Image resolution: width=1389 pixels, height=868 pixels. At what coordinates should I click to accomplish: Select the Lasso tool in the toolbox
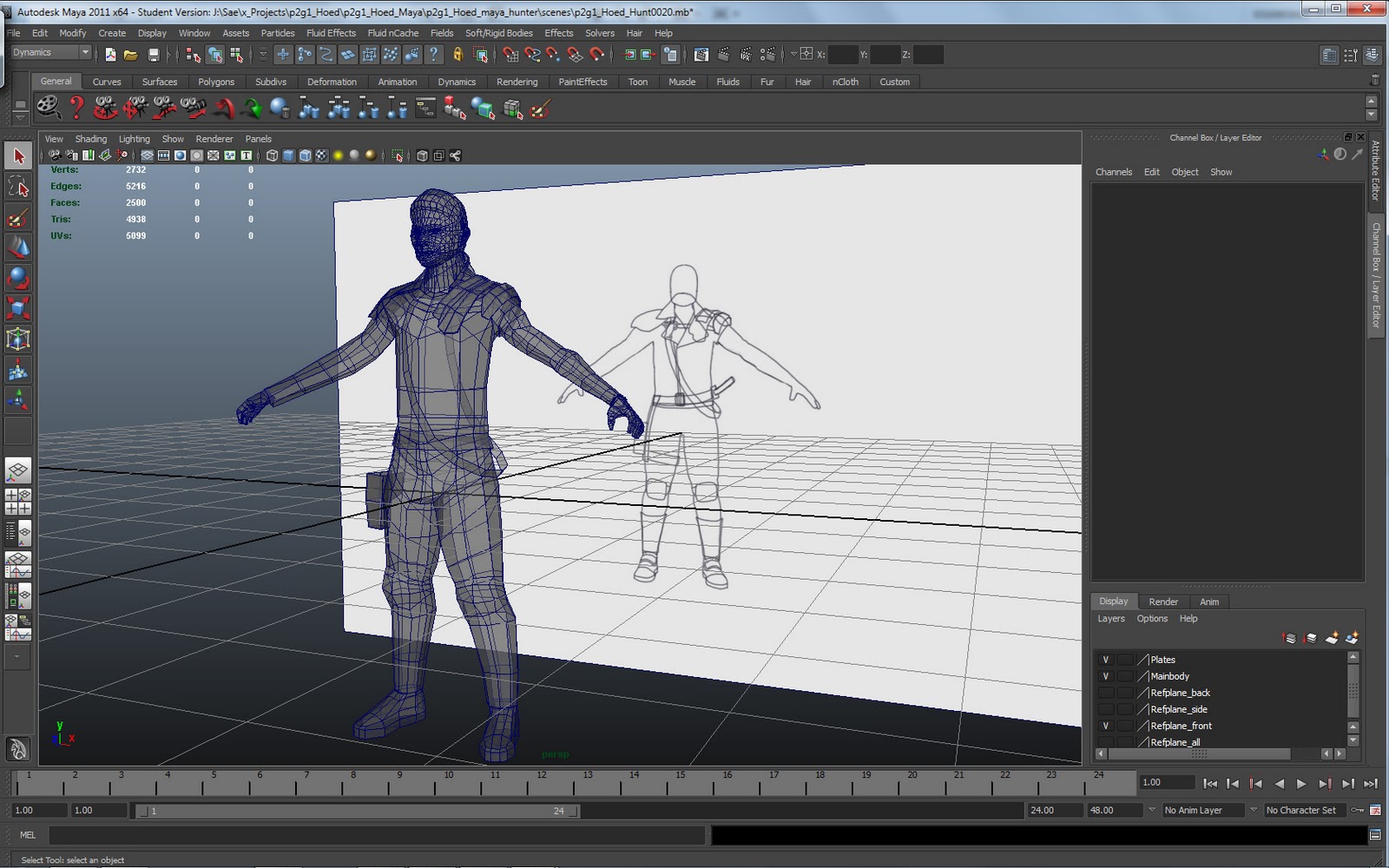[17, 187]
